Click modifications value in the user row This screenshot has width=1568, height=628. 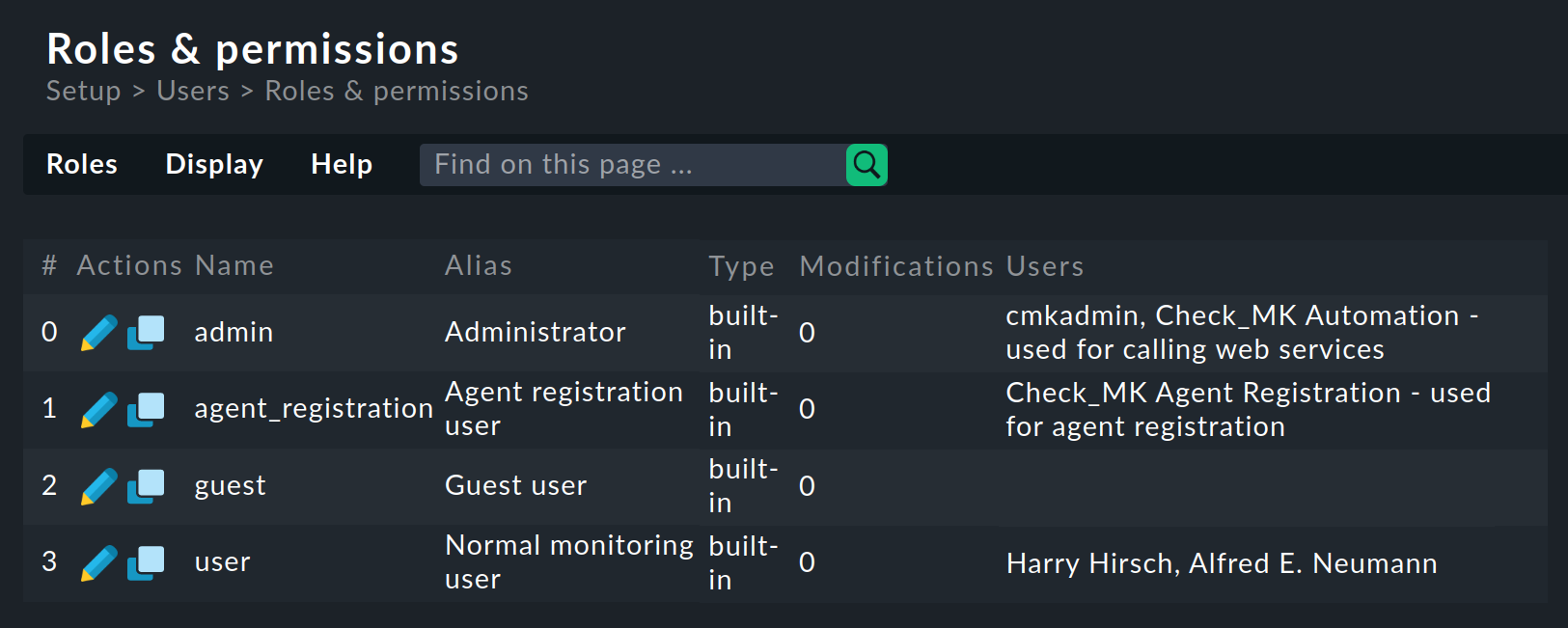point(807,562)
